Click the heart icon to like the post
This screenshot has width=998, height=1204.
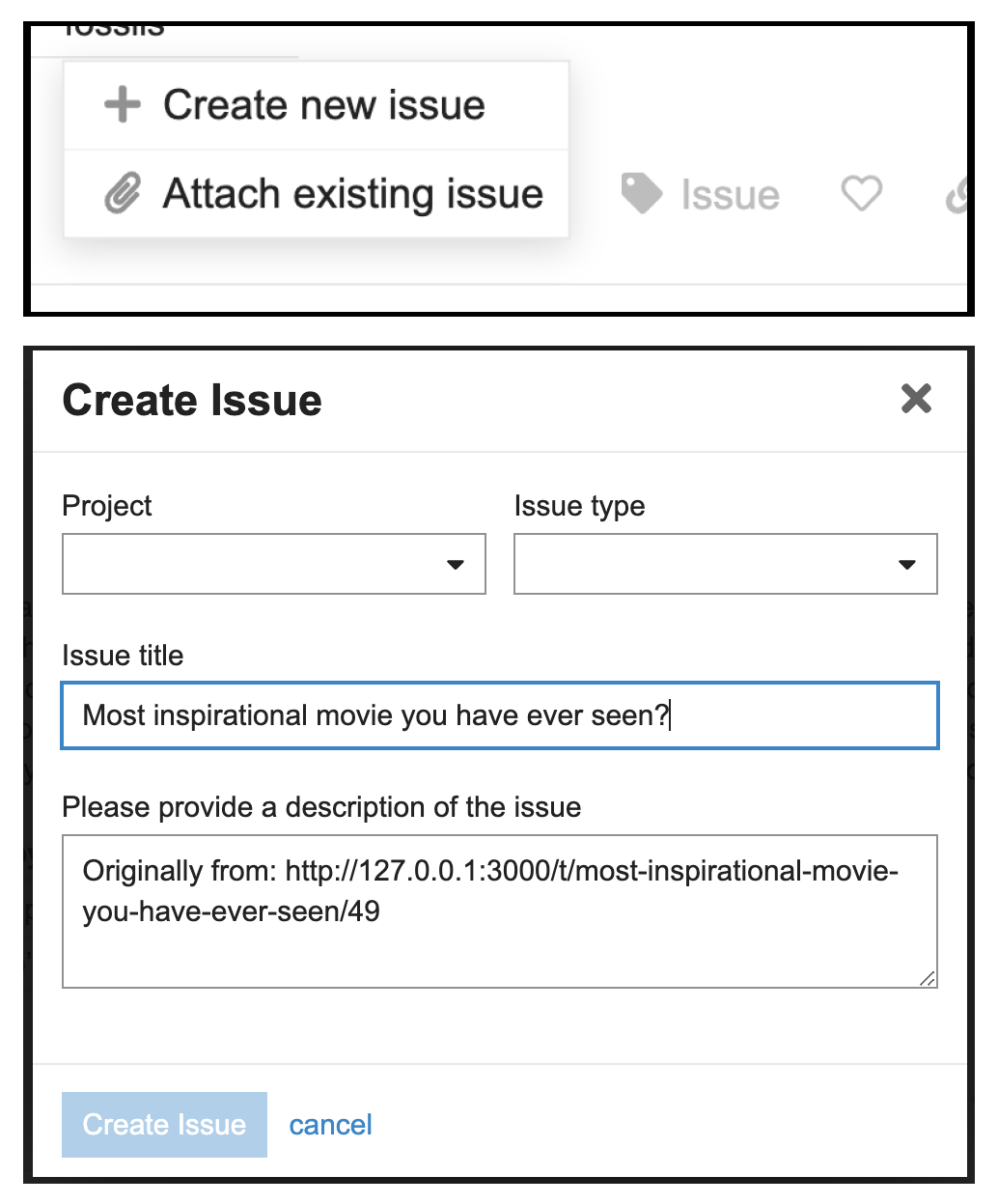coord(860,193)
